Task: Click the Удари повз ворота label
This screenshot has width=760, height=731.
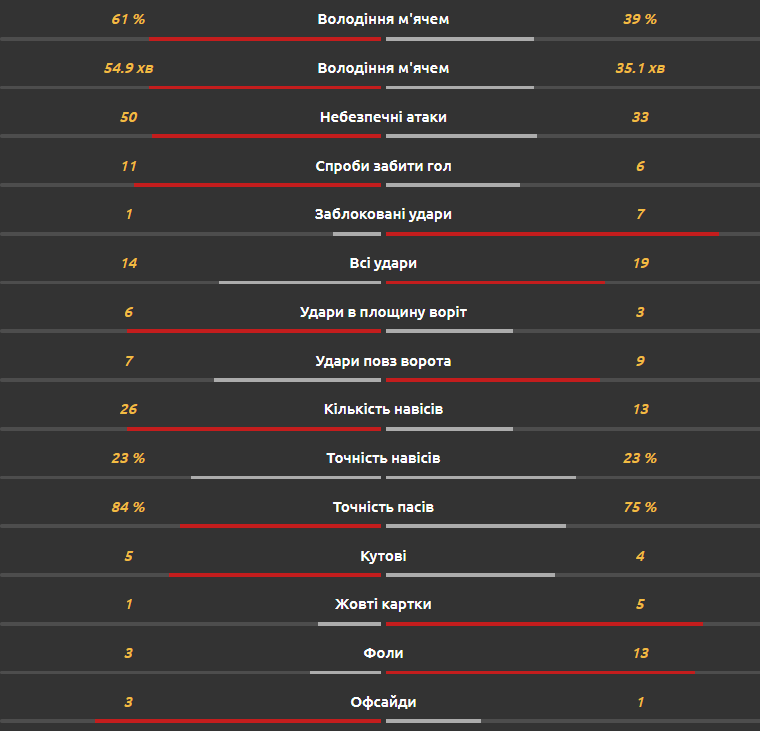Action: click(383, 361)
